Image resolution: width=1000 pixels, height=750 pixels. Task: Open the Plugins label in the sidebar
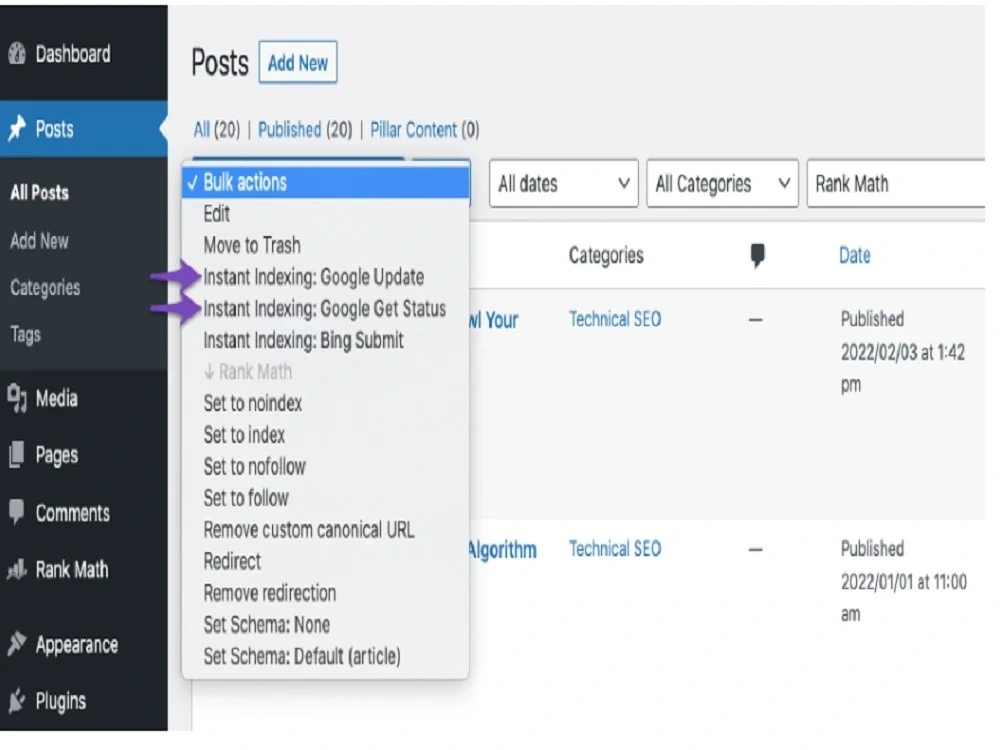(61, 701)
